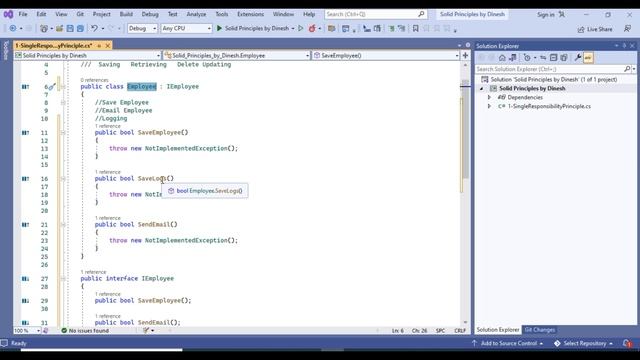Switch to the Git Changes tab
Image resolution: width=640 pixels, height=360 pixels.
pyautogui.click(x=539, y=330)
